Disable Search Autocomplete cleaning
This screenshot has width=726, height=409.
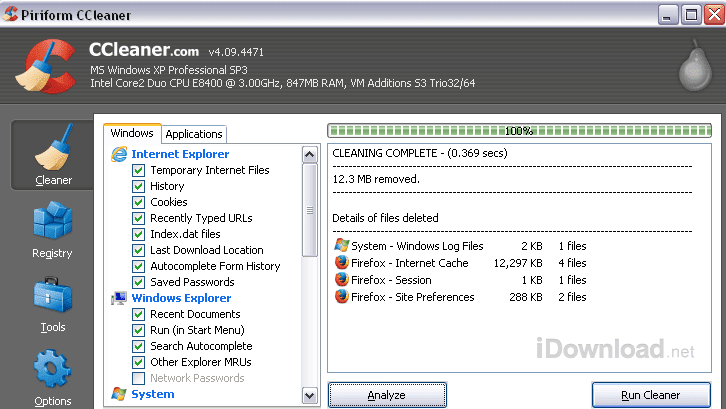point(138,346)
